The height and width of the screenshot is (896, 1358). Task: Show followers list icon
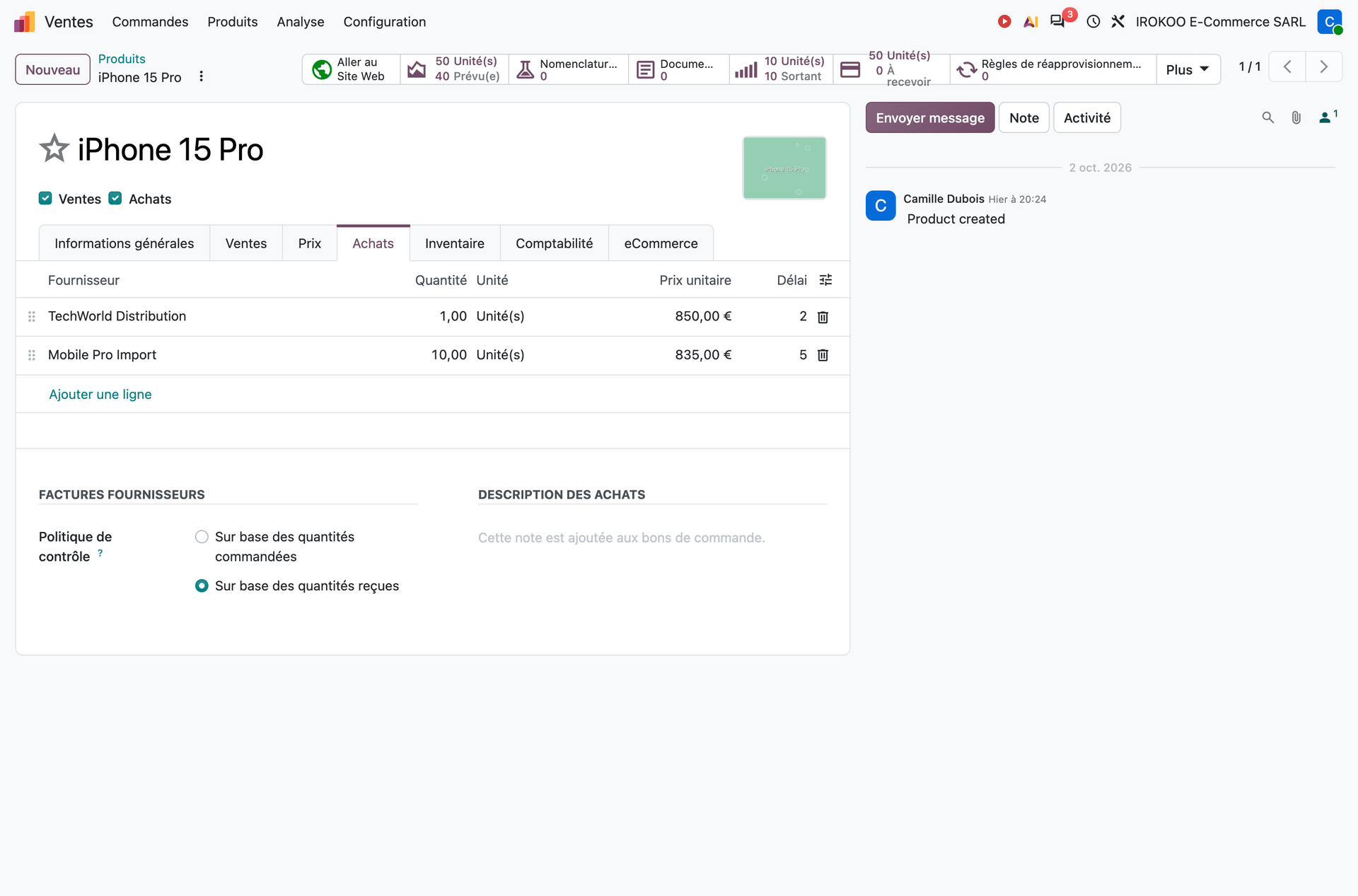point(1328,117)
